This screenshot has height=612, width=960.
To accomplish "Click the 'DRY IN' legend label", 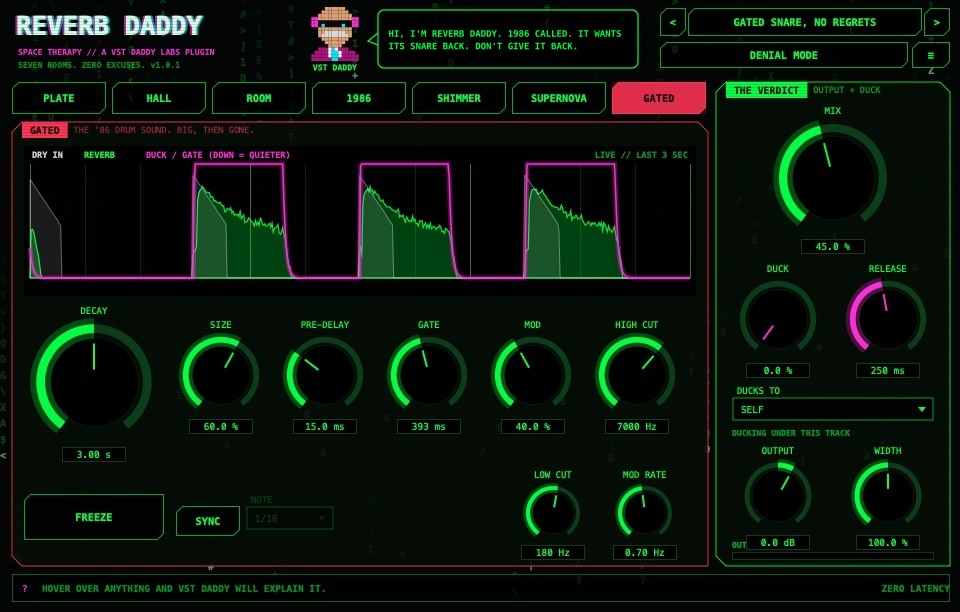I will click(x=47, y=155).
